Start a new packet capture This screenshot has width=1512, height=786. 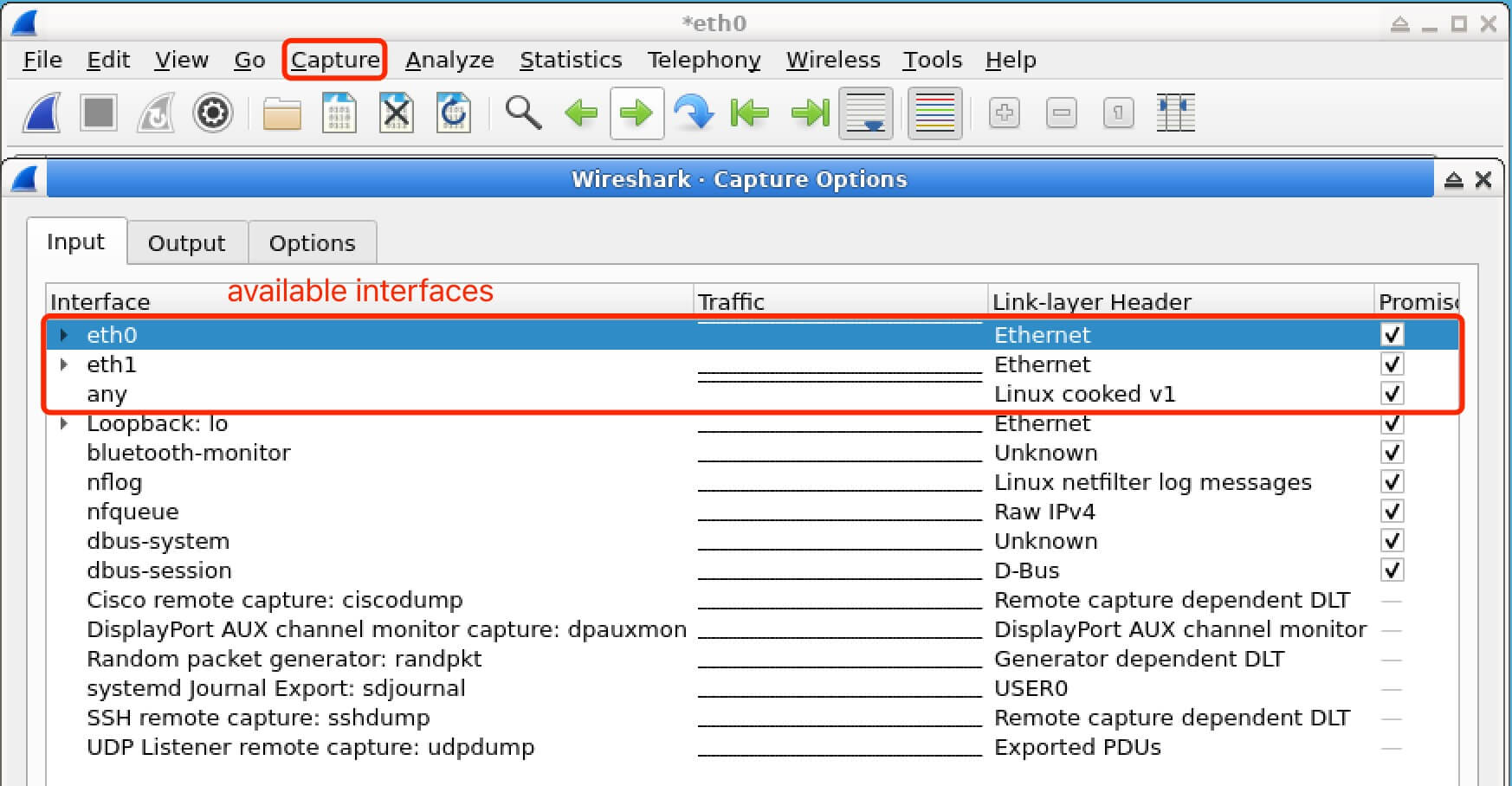click(41, 113)
